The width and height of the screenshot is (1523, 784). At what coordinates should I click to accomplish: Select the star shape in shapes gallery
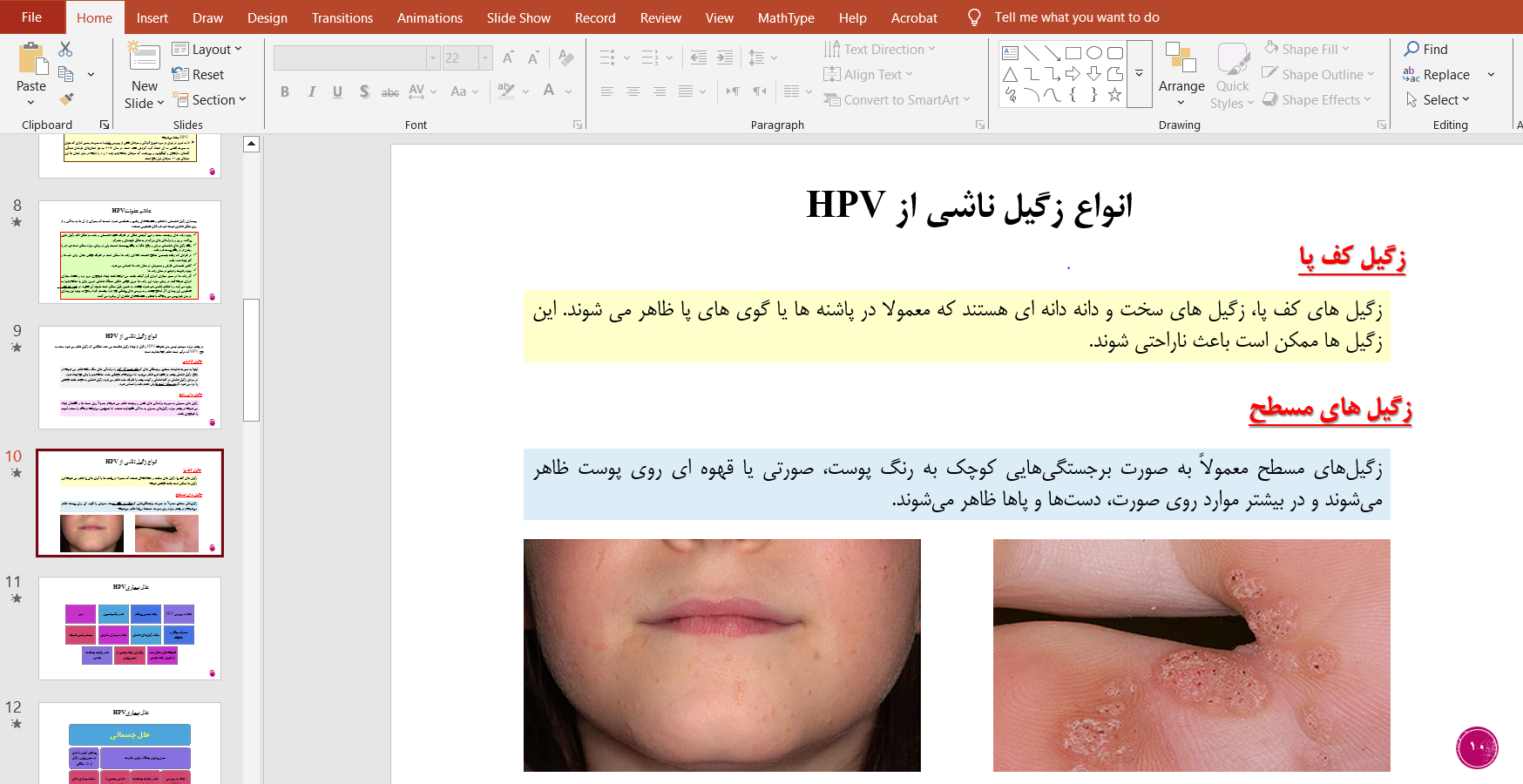point(1114,96)
